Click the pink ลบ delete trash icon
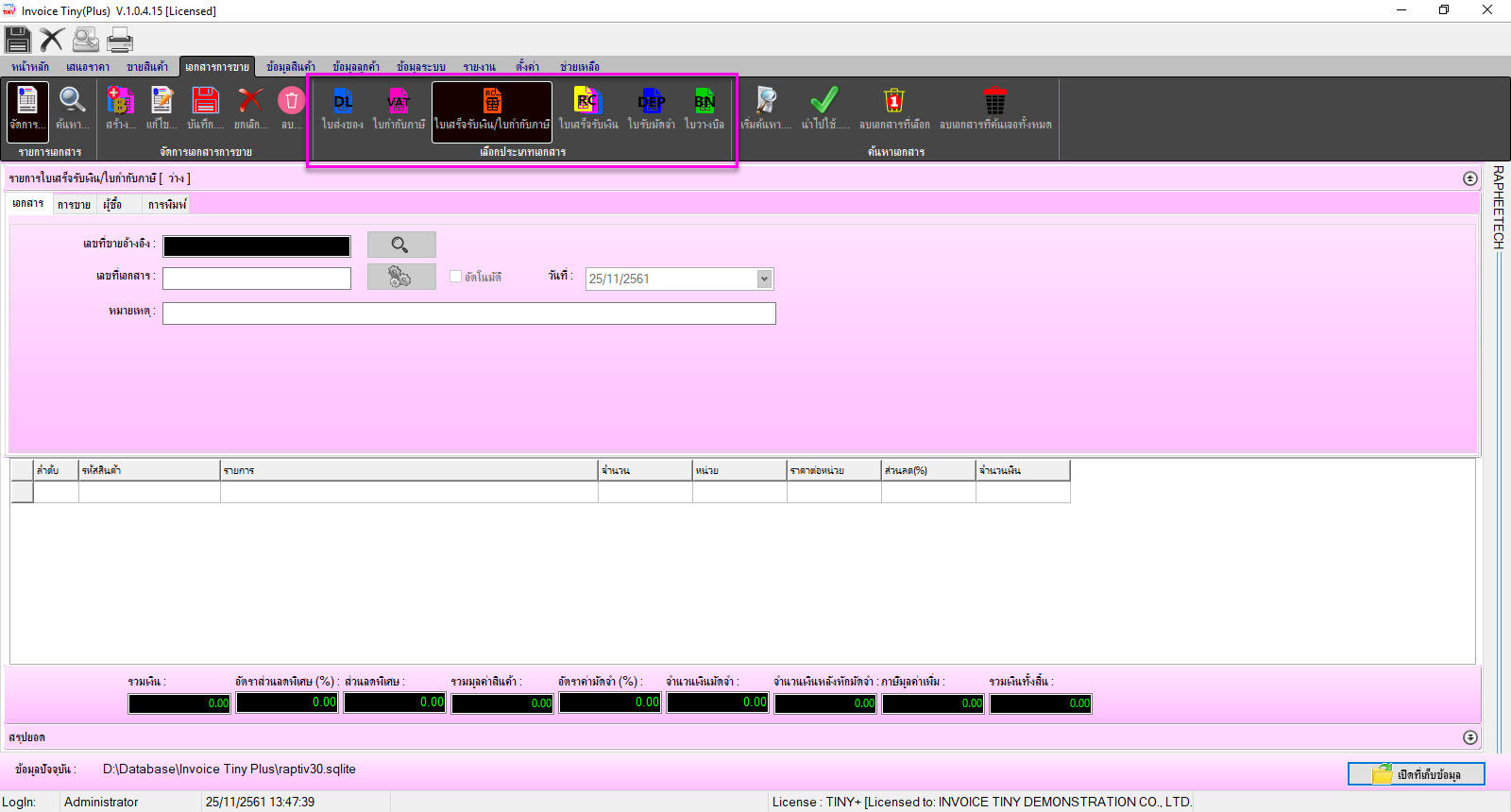The width and height of the screenshot is (1511, 812). 291,110
